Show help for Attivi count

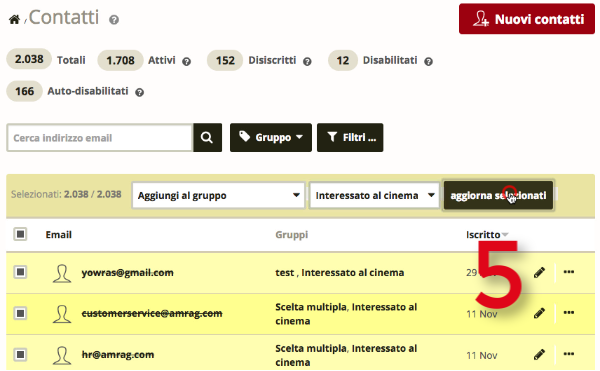coord(186,61)
